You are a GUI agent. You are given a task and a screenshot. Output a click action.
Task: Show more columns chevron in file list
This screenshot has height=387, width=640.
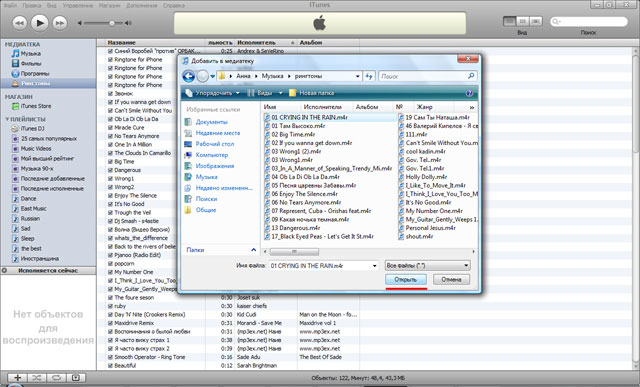click(472, 107)
